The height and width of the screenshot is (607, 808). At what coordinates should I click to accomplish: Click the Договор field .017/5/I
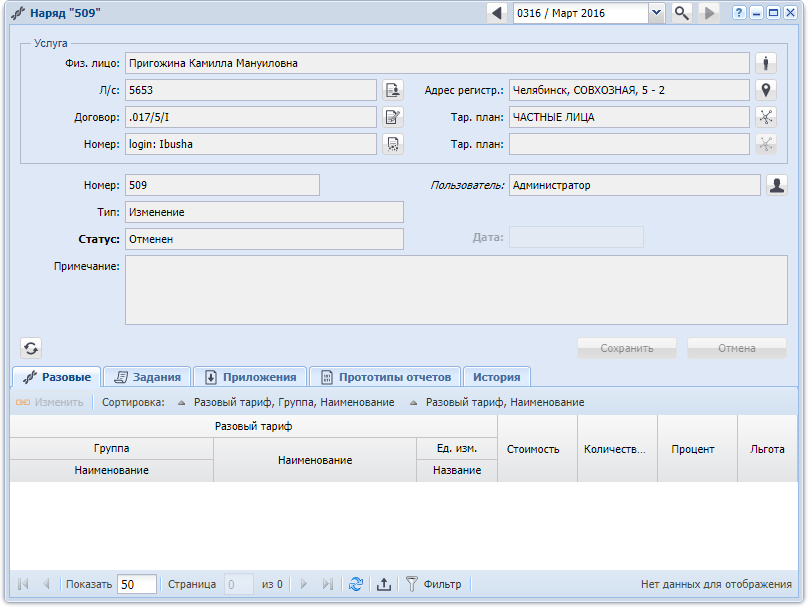click(x=250, y=117)
